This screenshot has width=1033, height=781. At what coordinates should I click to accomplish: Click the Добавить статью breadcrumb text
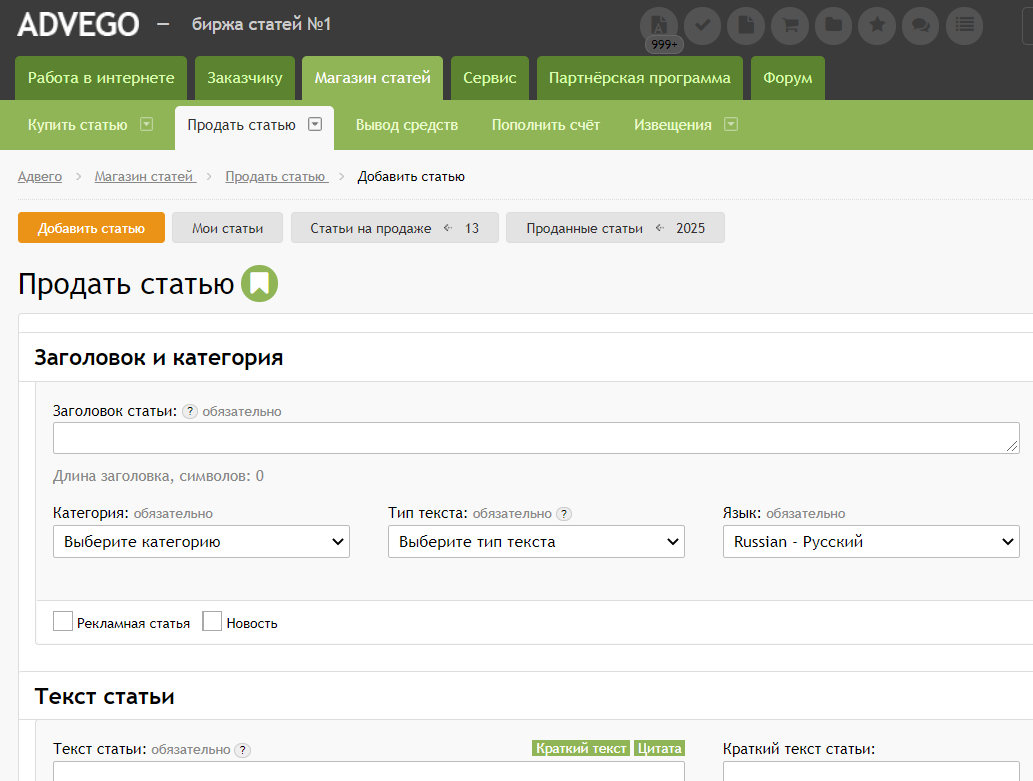411,177
